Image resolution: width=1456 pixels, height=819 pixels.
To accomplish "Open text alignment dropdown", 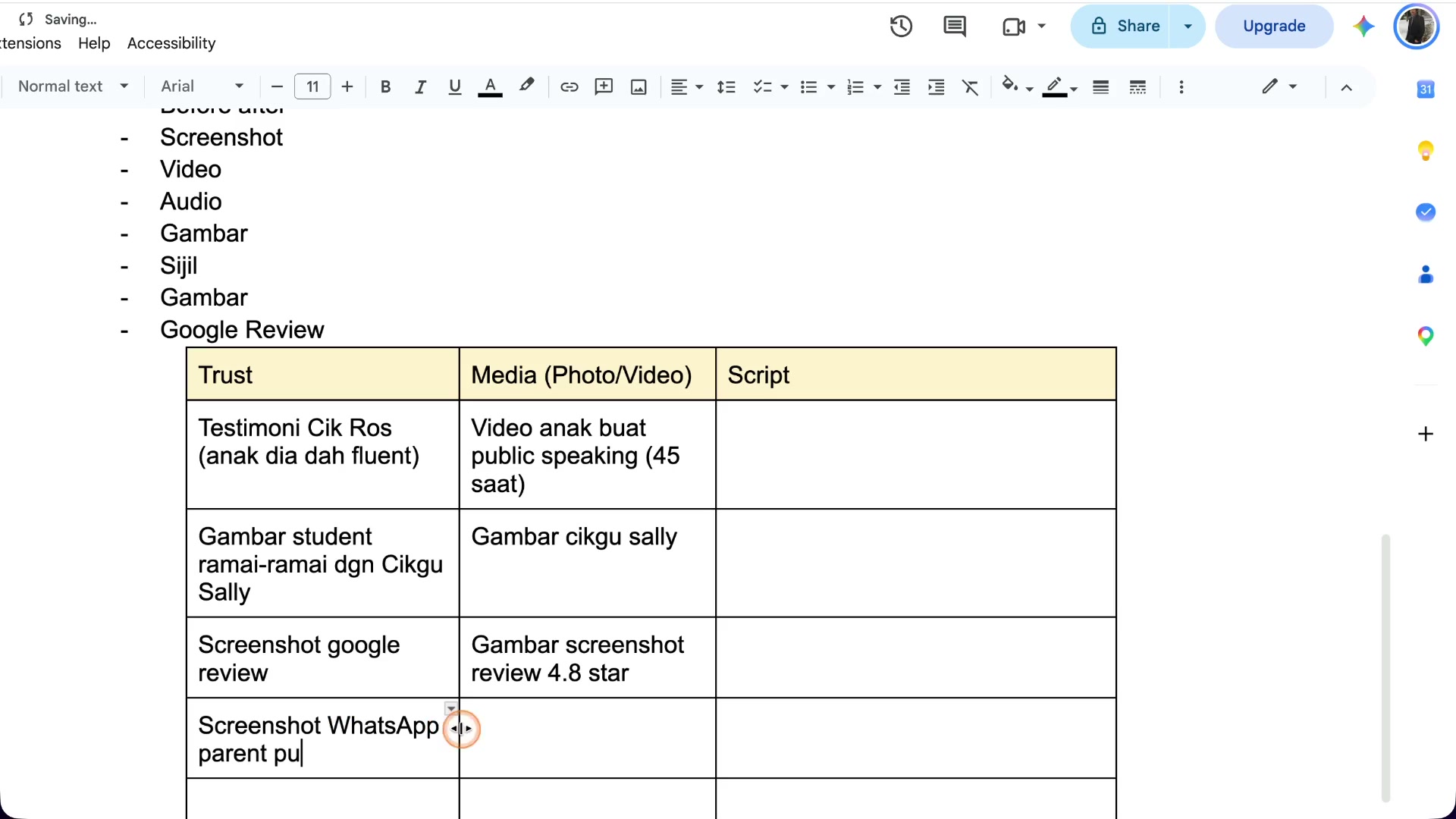I will pos(687,87).
